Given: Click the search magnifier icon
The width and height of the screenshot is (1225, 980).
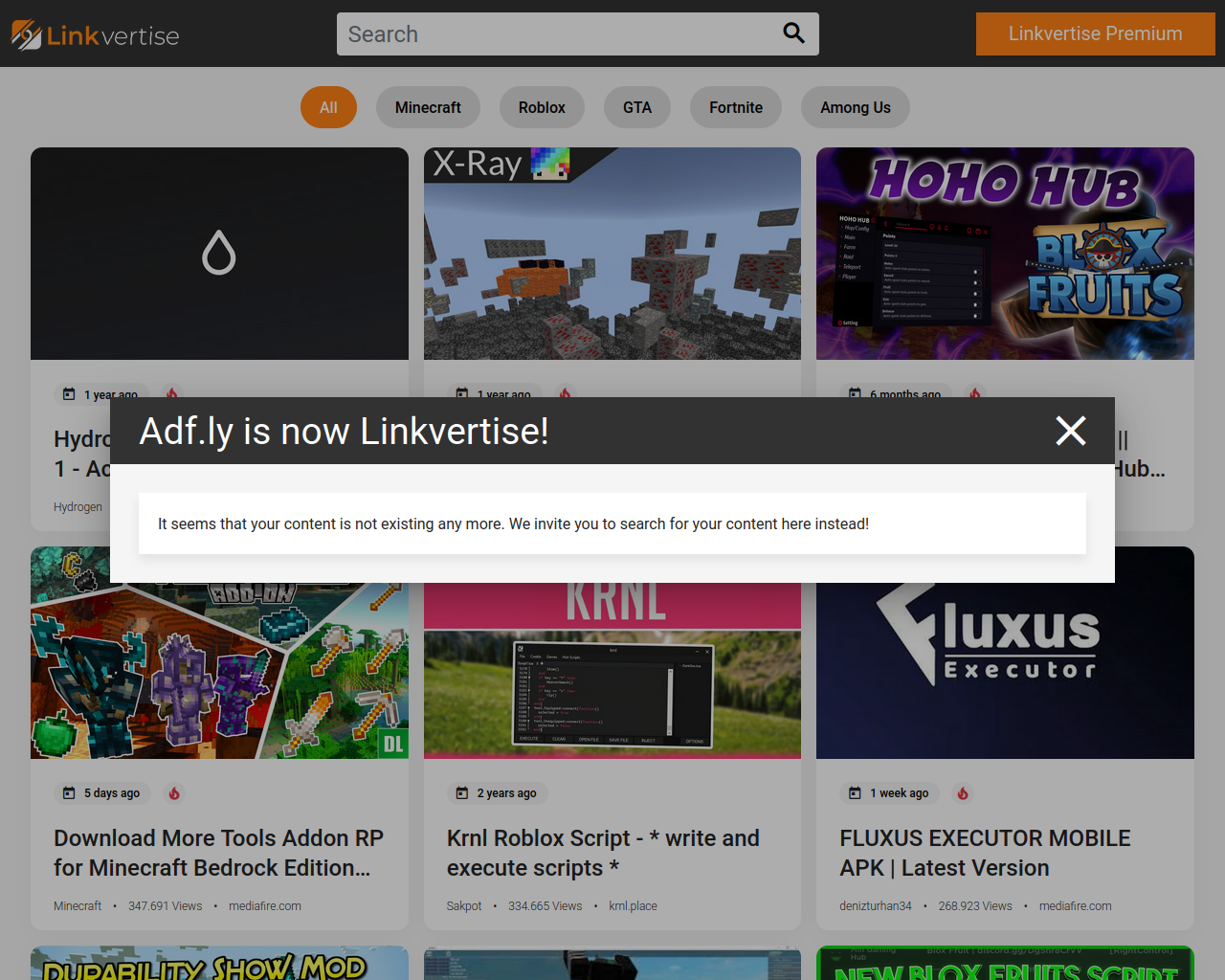Looking at the screenshot, I should [x=793, y=33].
